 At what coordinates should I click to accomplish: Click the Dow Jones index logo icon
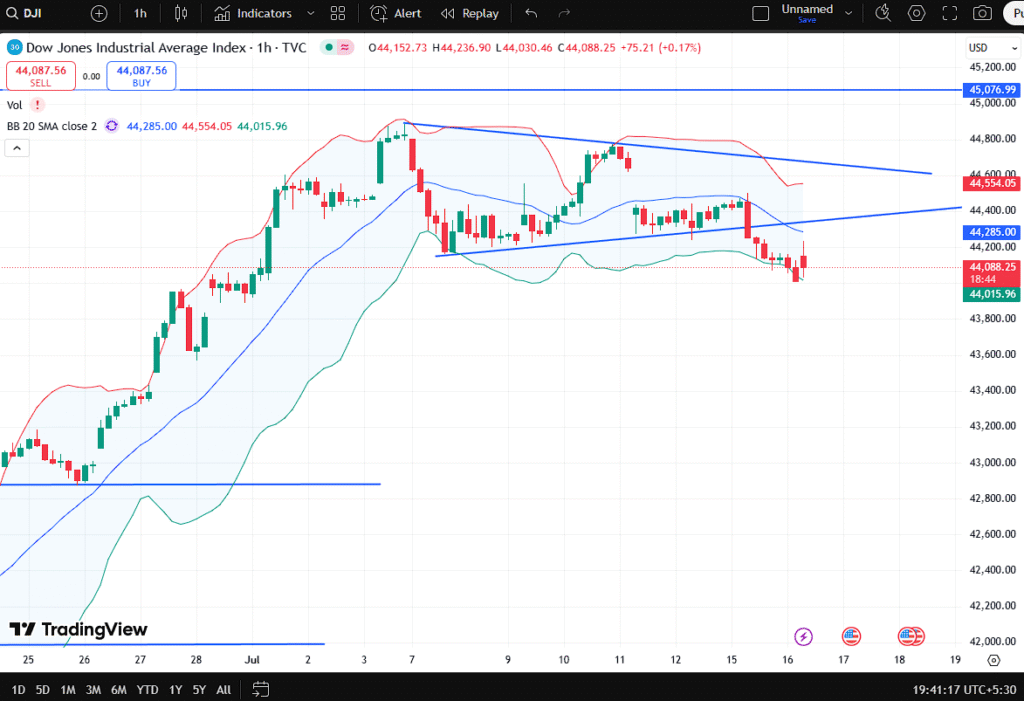click(14, 47)
